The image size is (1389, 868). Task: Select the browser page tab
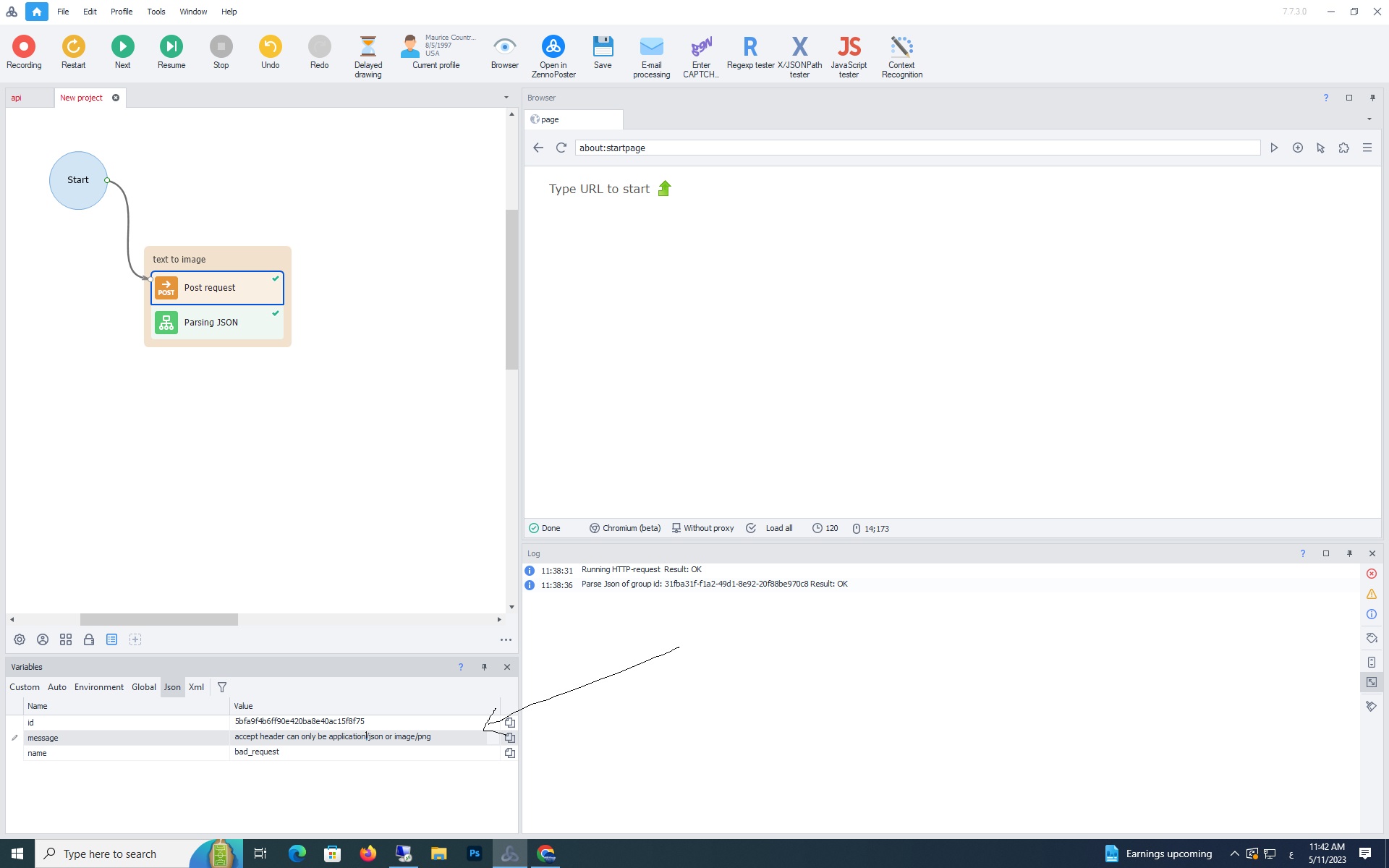tap(574, 119)
